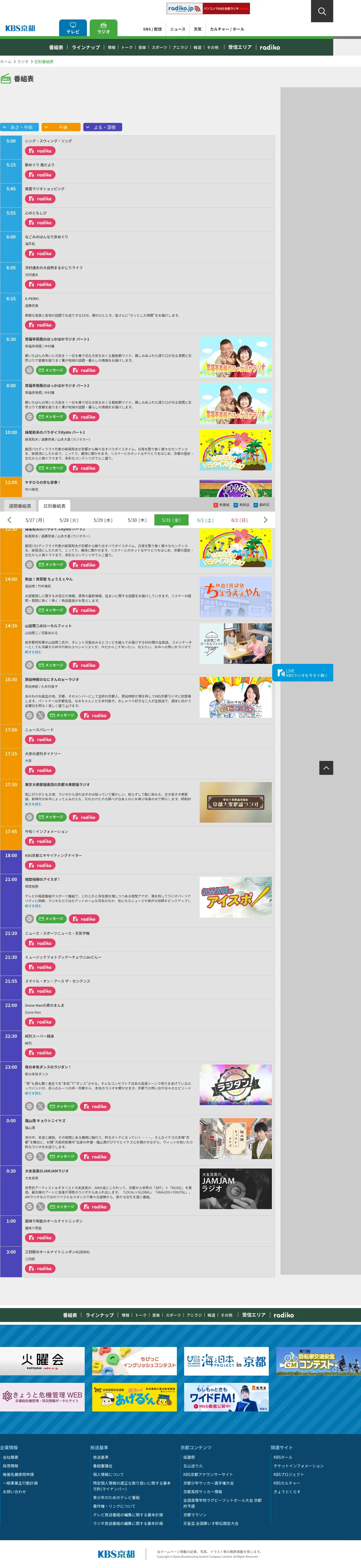Click radiko button for 6:15 S-PERKI

(40, 325)
